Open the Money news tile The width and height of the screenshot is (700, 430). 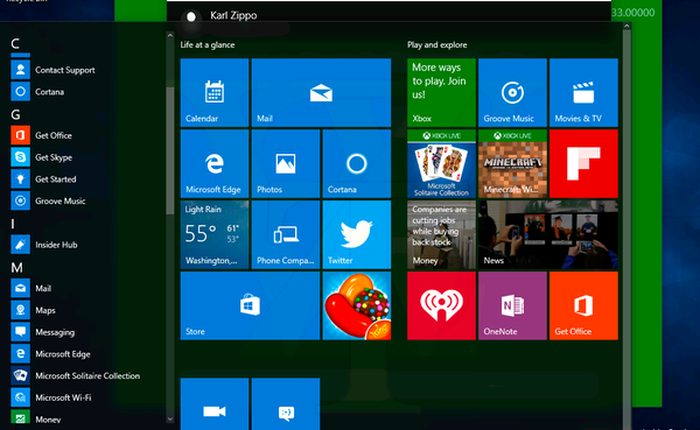pyautogui.click(x=441, y=234)
